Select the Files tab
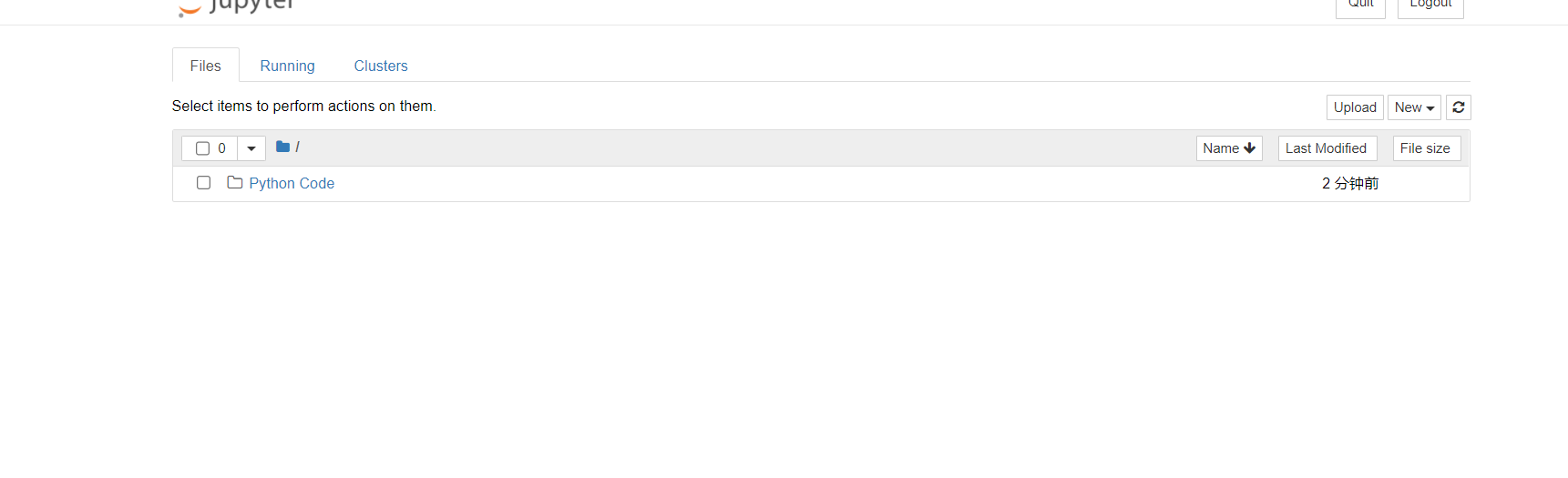Image resolution: width=1568 pixels, height=478 pixels. 205,66
